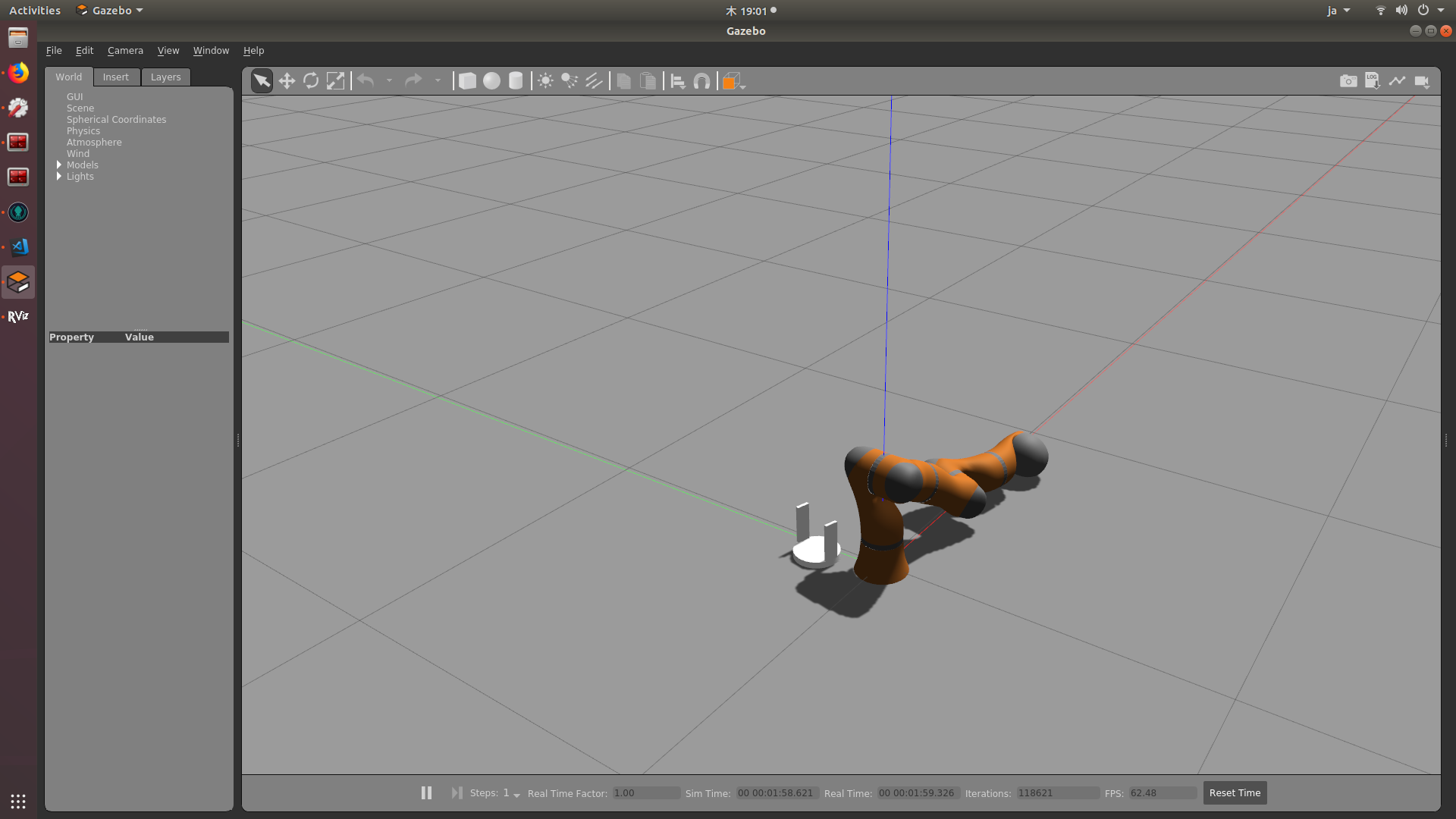Image resolution: width=1456 pixels, height=819 pixels.
Task: Open the Window menu
Action: click(x=211, y=50)
